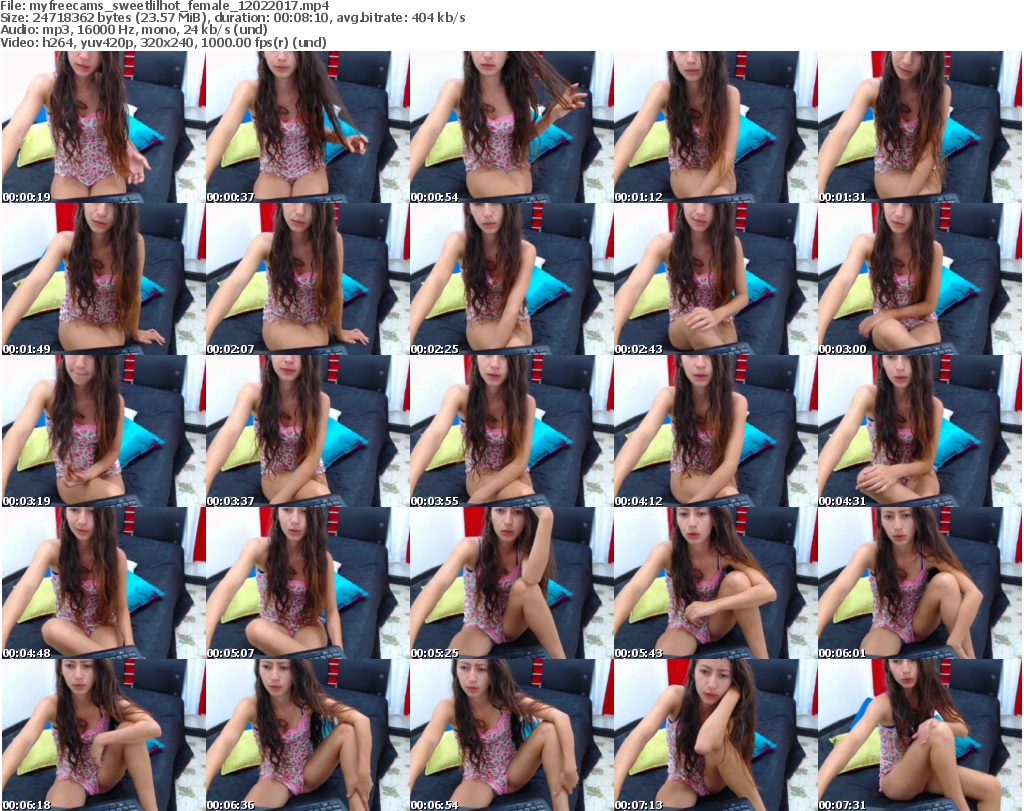Pick the thumbnail frame stamped 00:02:25
This screenshot has height=811, width=1024.
coord(511,279)
